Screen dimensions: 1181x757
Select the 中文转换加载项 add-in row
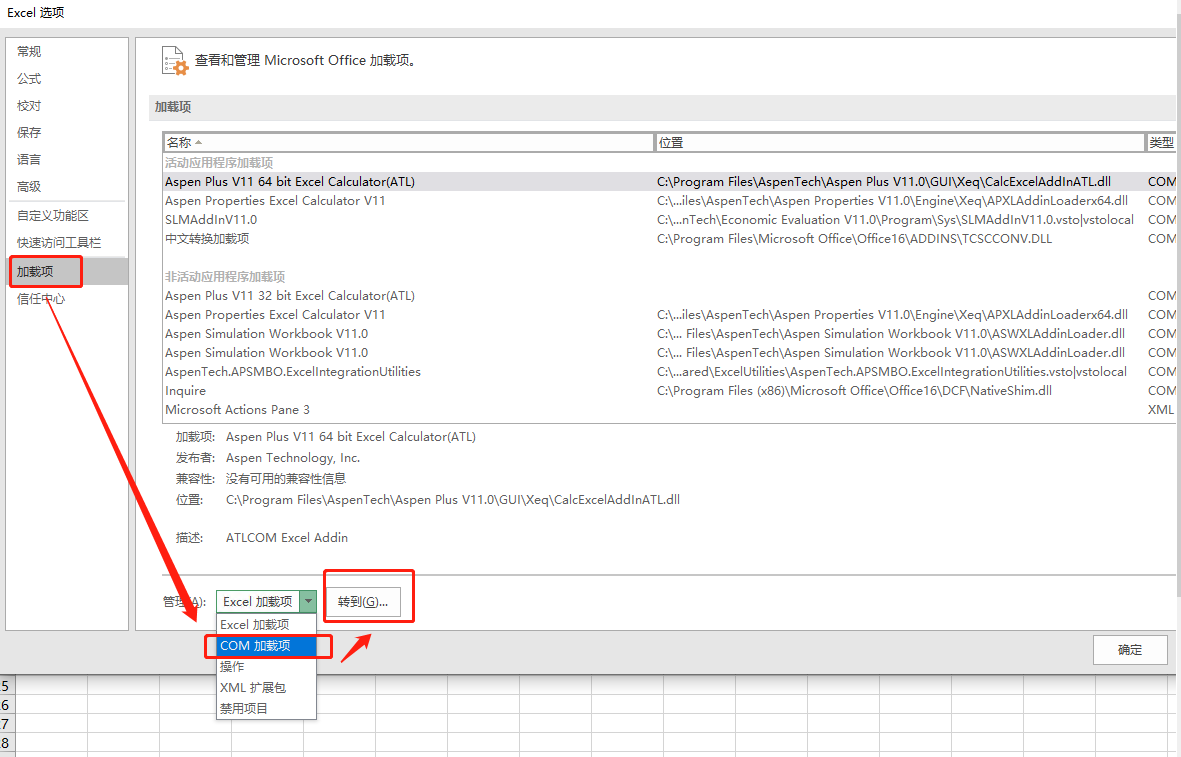(669, 238)
